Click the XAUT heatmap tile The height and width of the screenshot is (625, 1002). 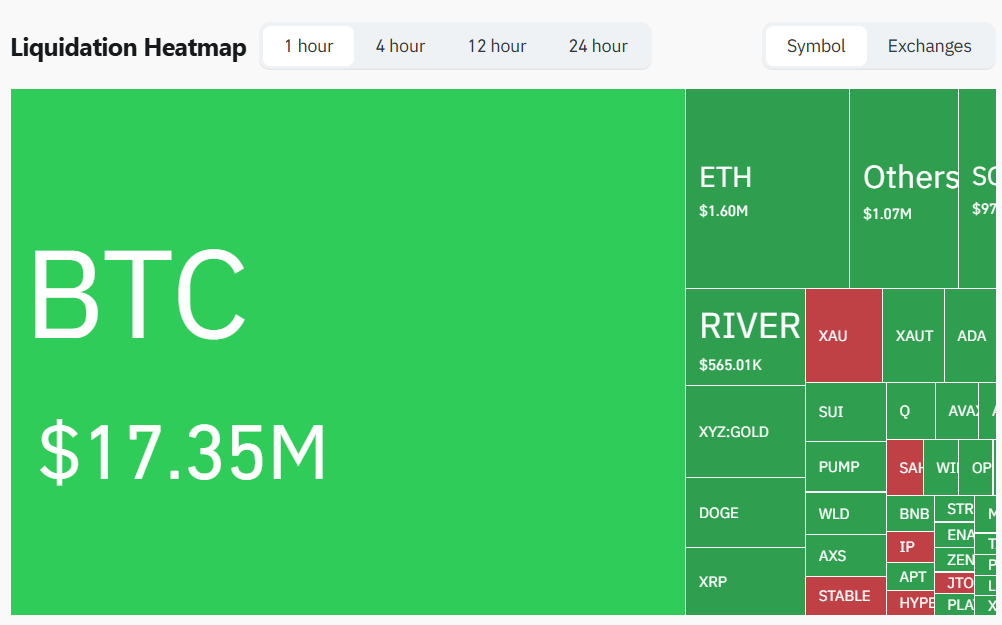pos(913,336)
